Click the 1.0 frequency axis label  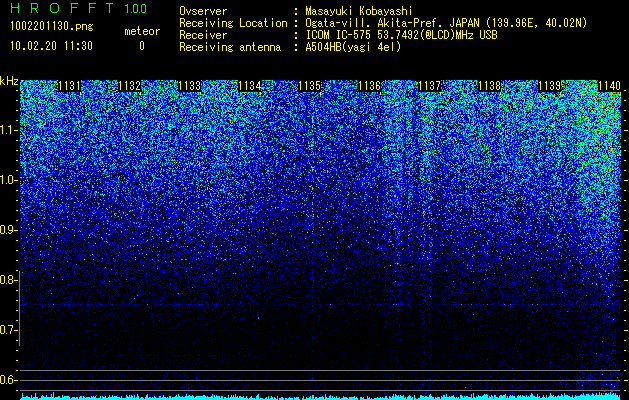click(x=8, y=180)
